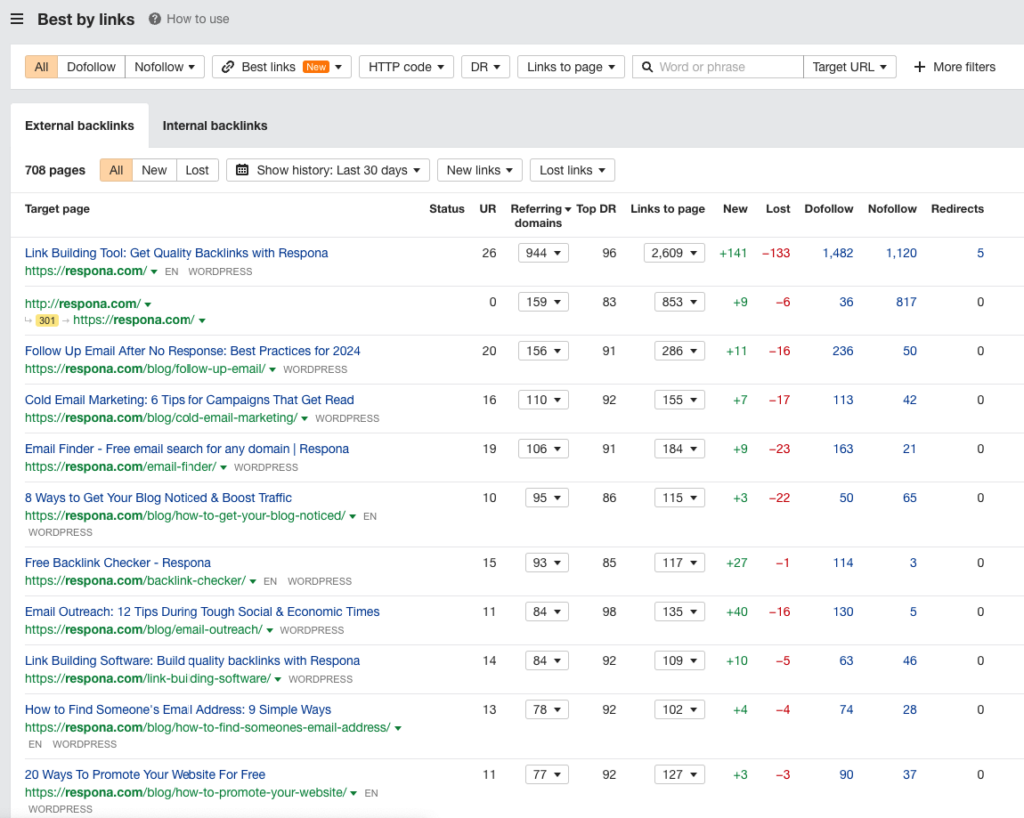
Task: Click the Best links chain icon
Action: point(228,67)
